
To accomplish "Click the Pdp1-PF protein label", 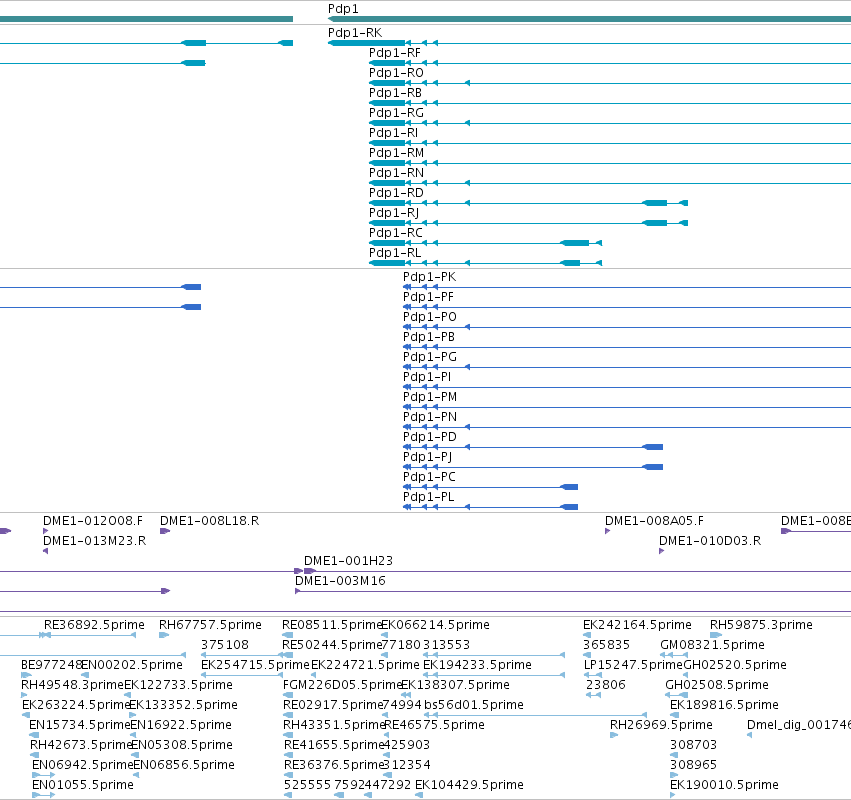I will (x=428, y=297).
